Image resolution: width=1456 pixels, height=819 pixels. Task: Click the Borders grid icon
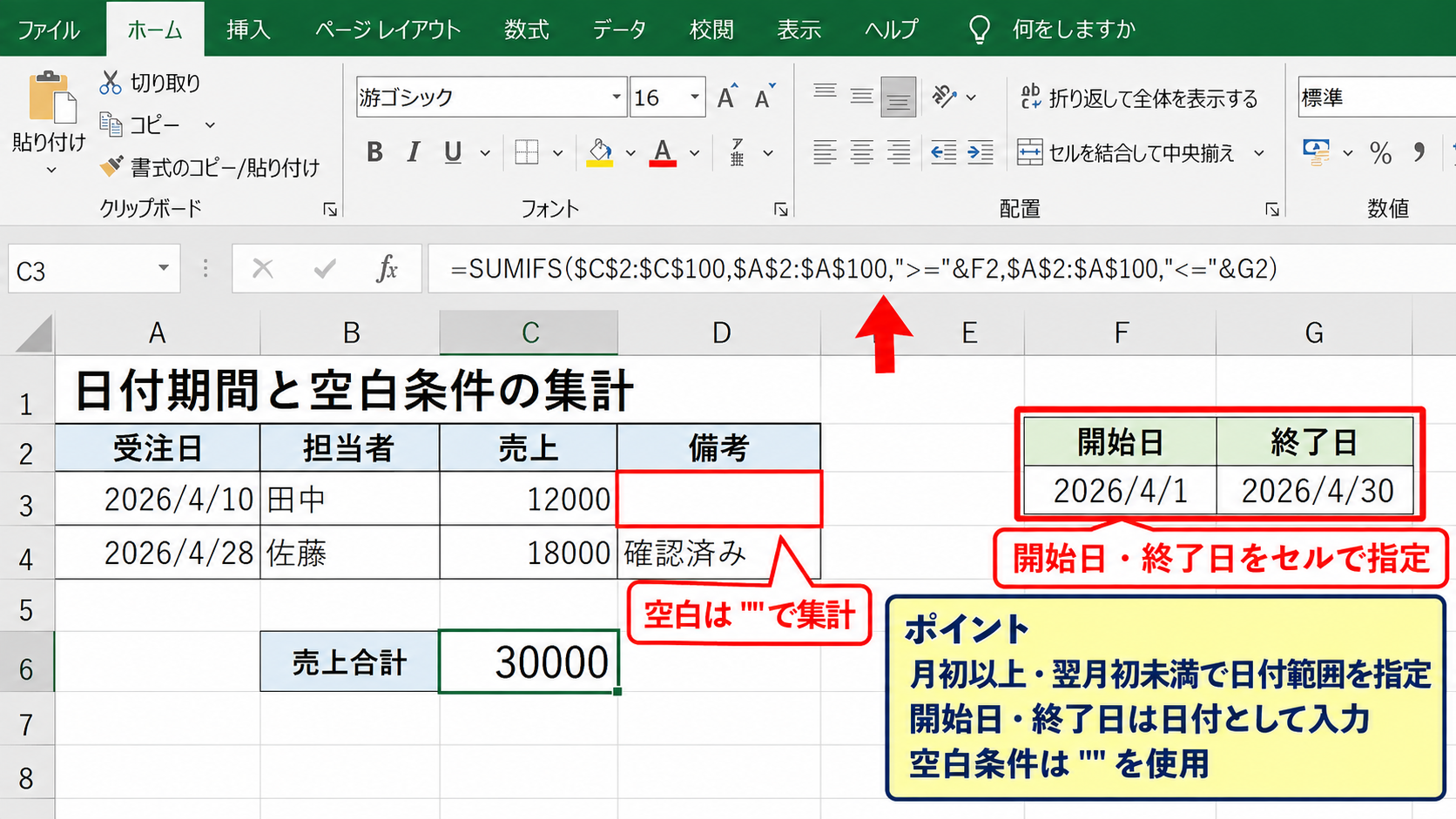[527, 152]
